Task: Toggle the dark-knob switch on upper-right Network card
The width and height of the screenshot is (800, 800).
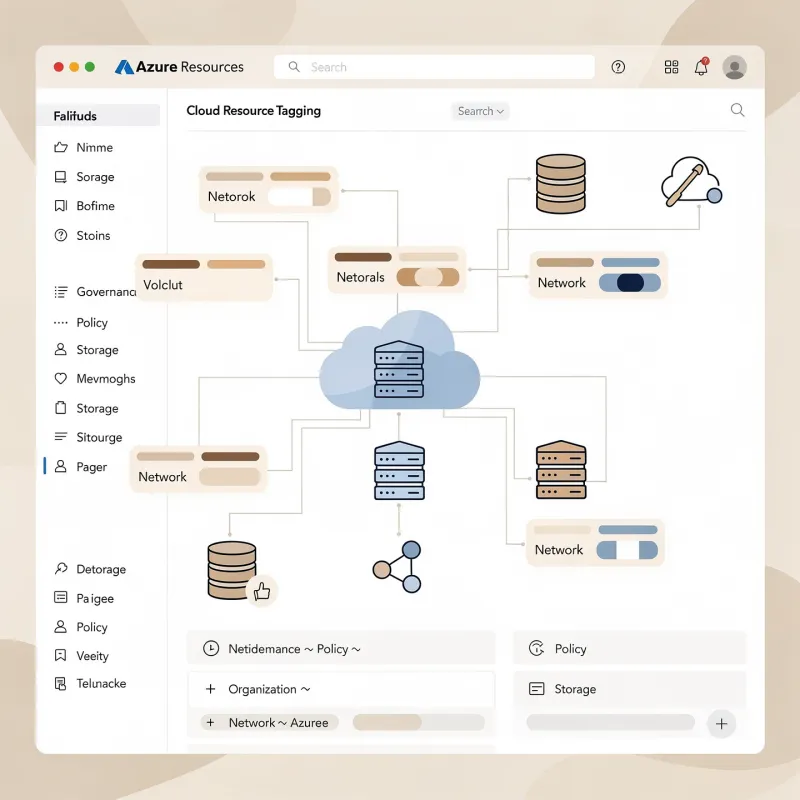Action: click(x=629, y=283)
